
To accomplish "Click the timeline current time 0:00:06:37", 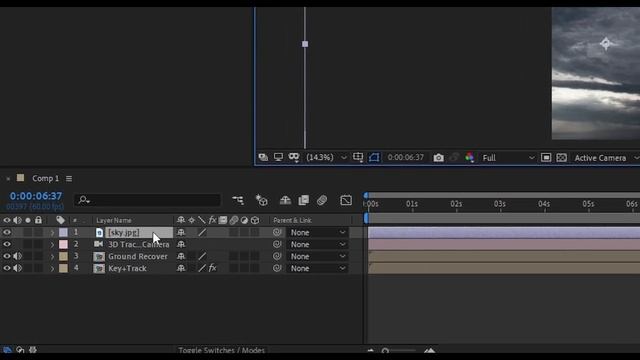I will pos(36,196).
